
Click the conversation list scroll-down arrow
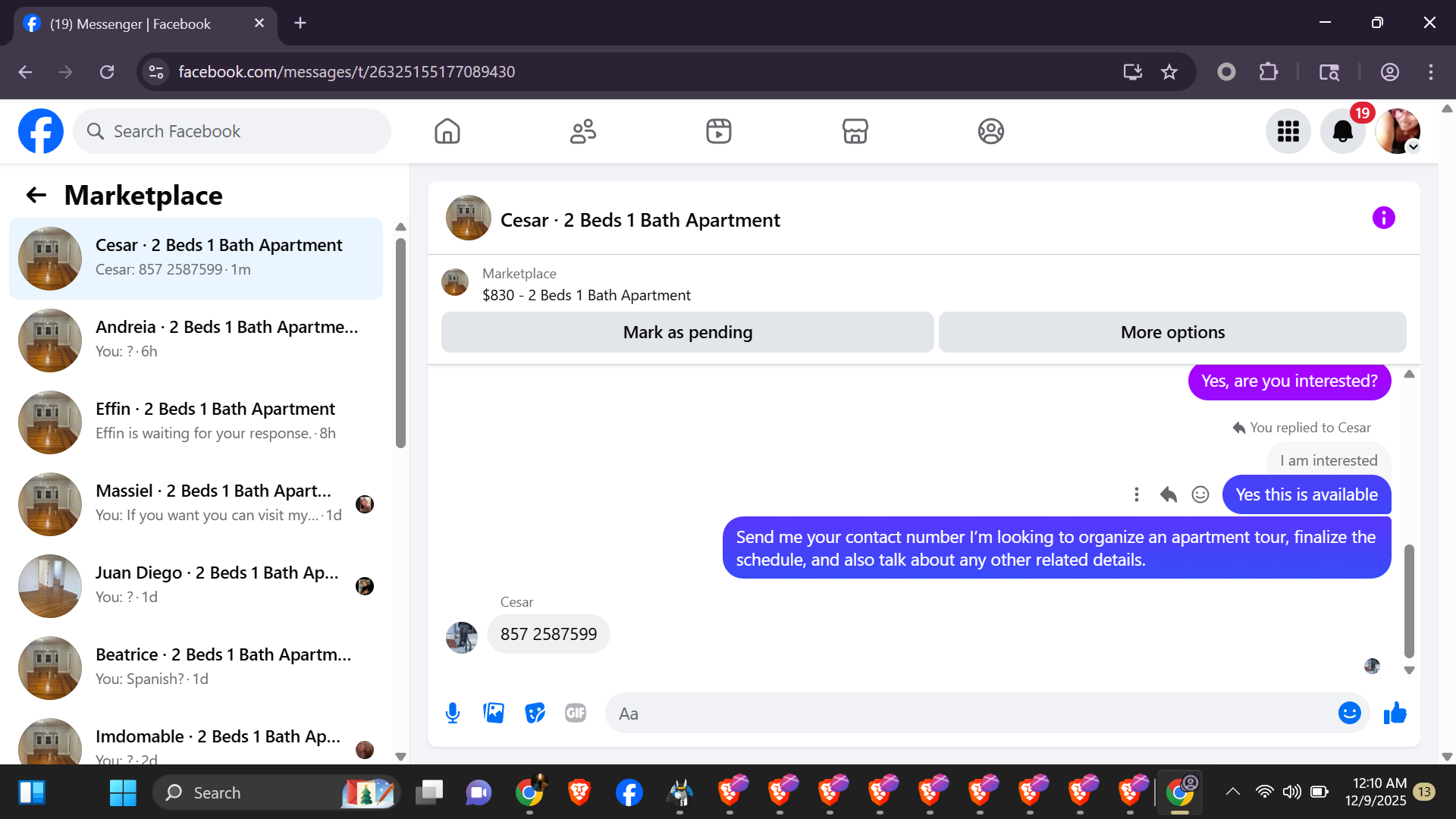(x=401, y=756)
